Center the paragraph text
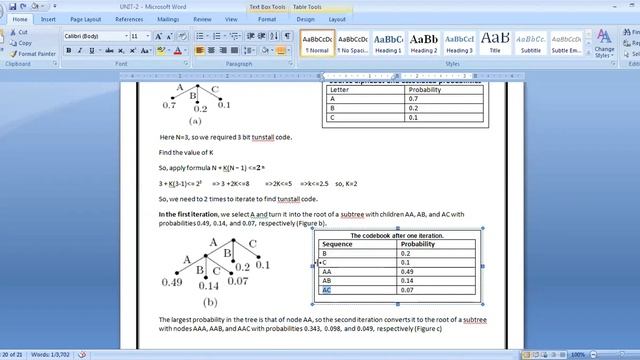 pos(211,51)
